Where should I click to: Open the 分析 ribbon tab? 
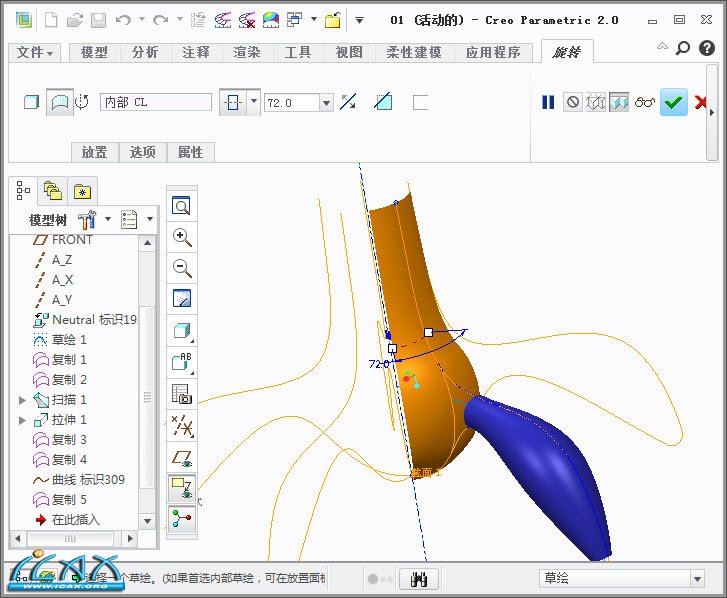144,53
